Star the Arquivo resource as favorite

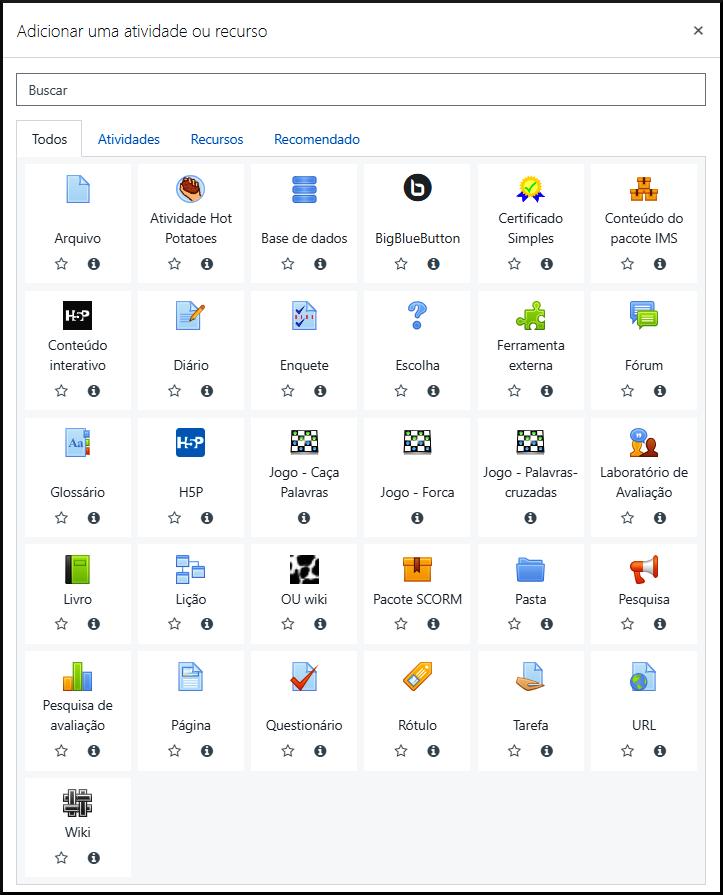(62, 264)
